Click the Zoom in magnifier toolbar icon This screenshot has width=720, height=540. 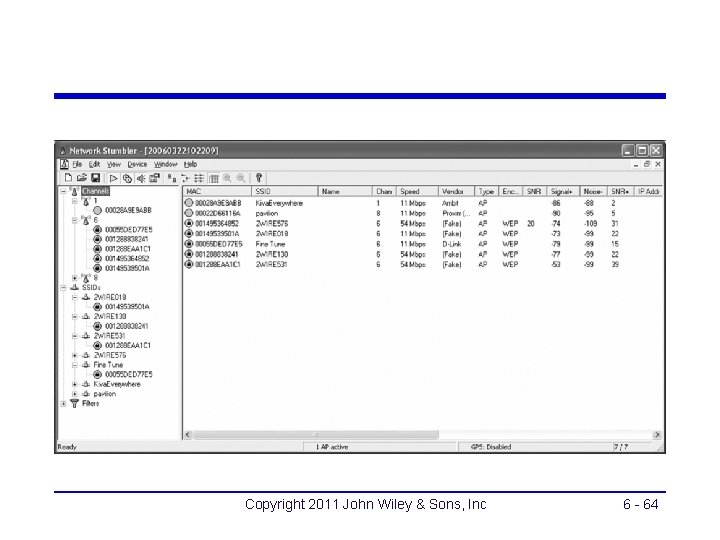coord(227,178)
